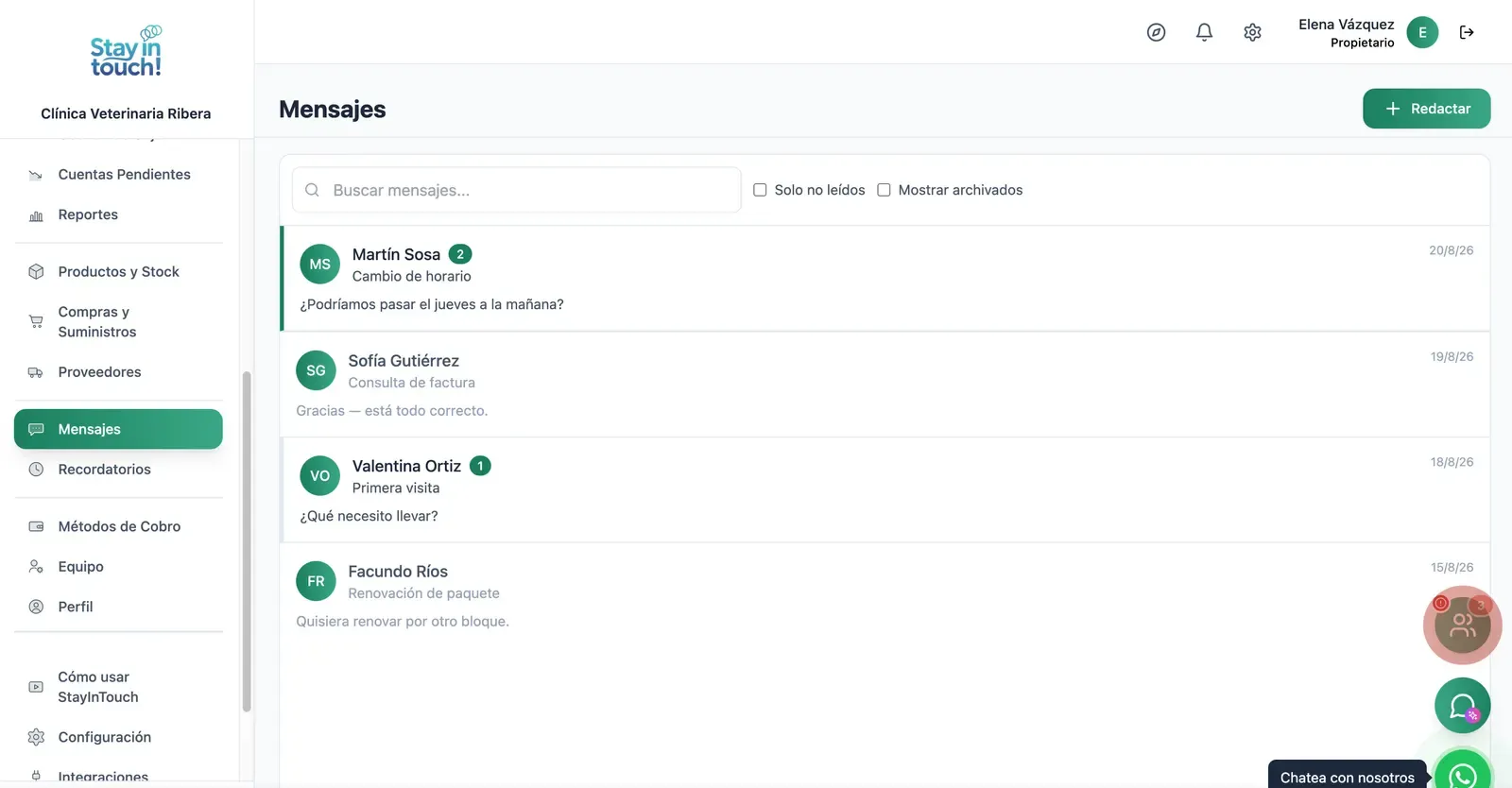
Task: Enable the Solo no leídos checkbox
Action: click(x=760, y=190)
